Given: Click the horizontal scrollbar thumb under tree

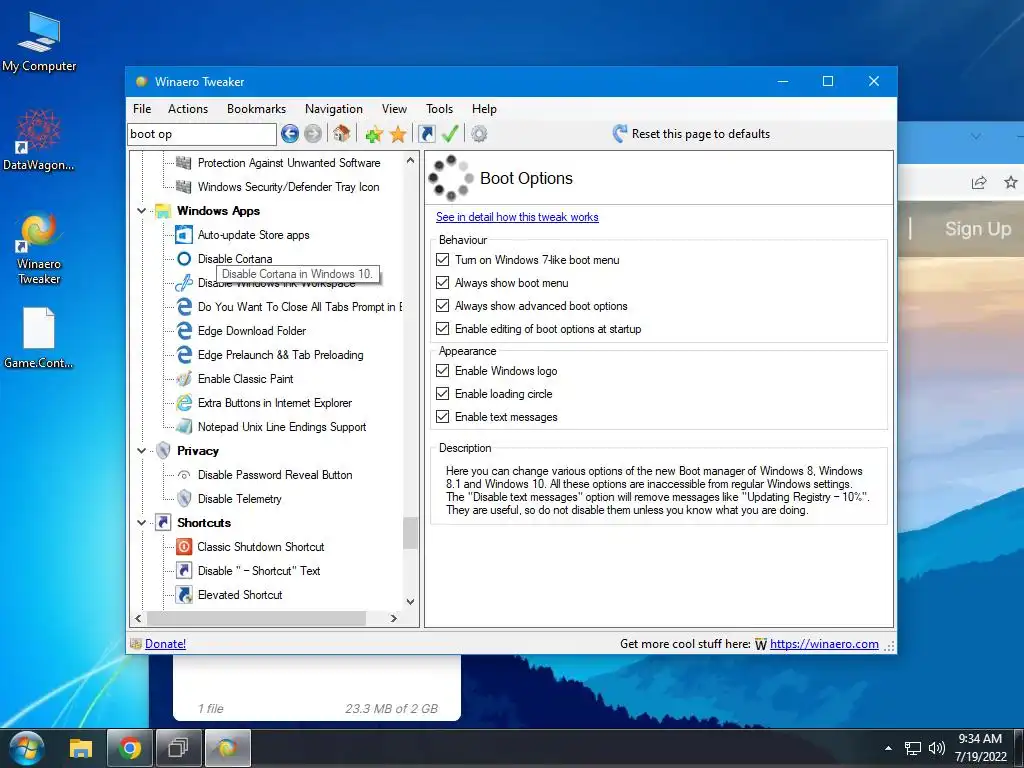Looking at the screenshot, I should (x=256, y=618).
